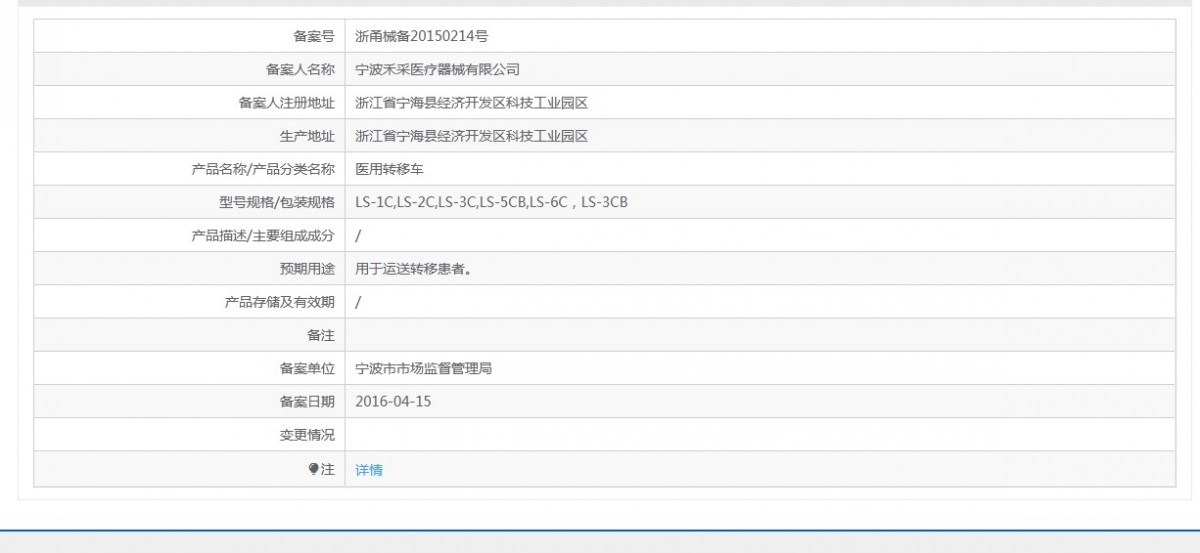The image size is (1200, 553).
Task: Click the 产品名称/产品分类名称 label
Action: pyautogui.click(x=263, y=169)
